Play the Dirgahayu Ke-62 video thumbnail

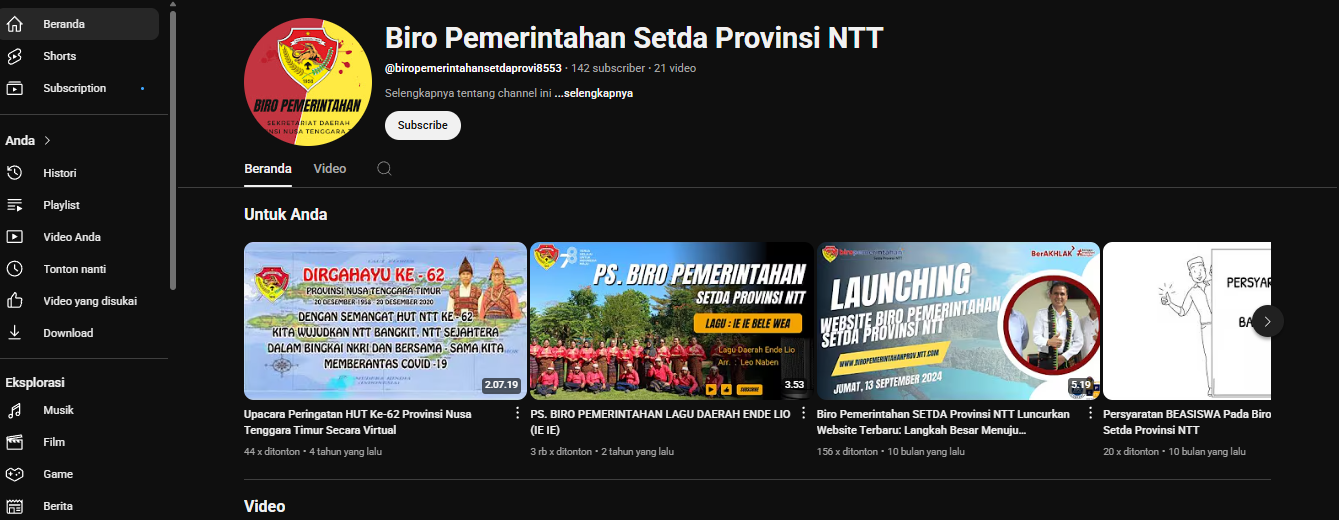385,321
